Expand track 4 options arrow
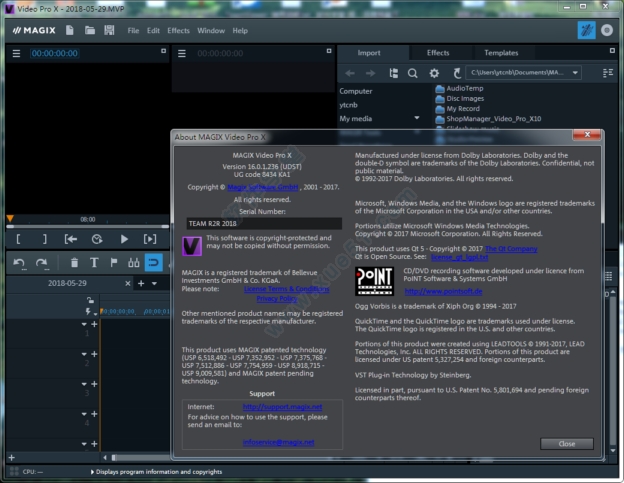624x483 pixels. pos(84,414)
